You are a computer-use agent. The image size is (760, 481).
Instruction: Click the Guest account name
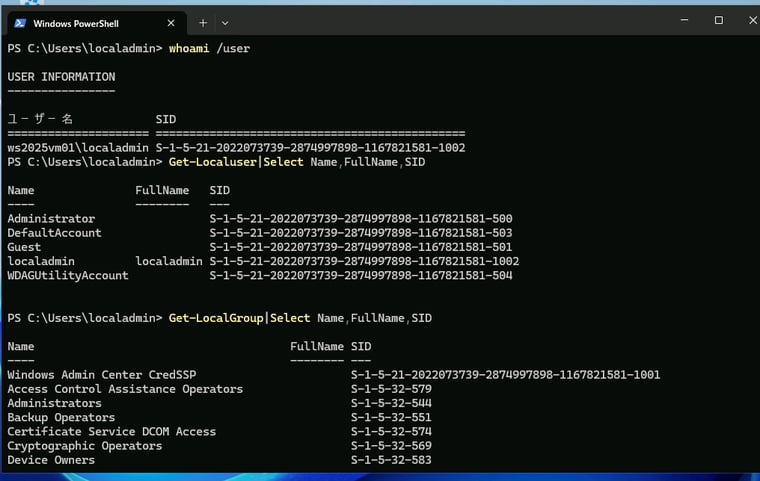(x=24, y=247)
